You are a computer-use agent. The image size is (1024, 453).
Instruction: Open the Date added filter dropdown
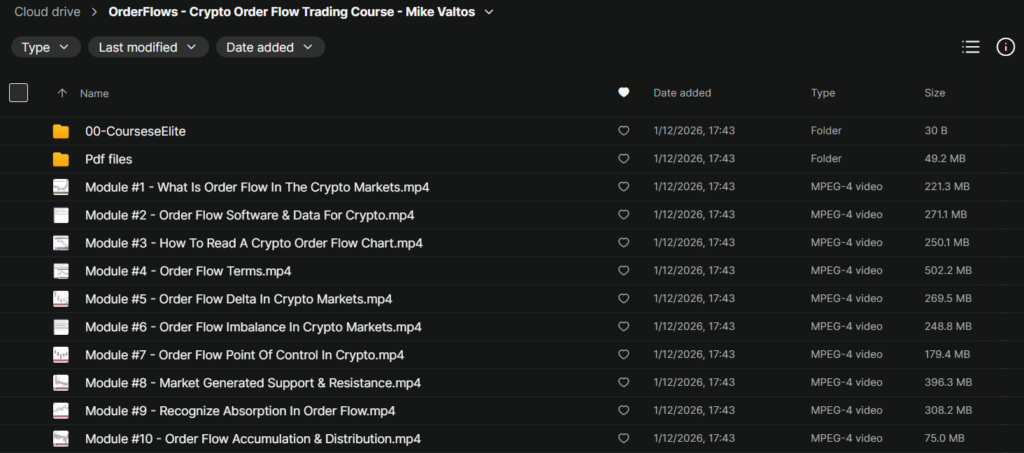point(270,47)
